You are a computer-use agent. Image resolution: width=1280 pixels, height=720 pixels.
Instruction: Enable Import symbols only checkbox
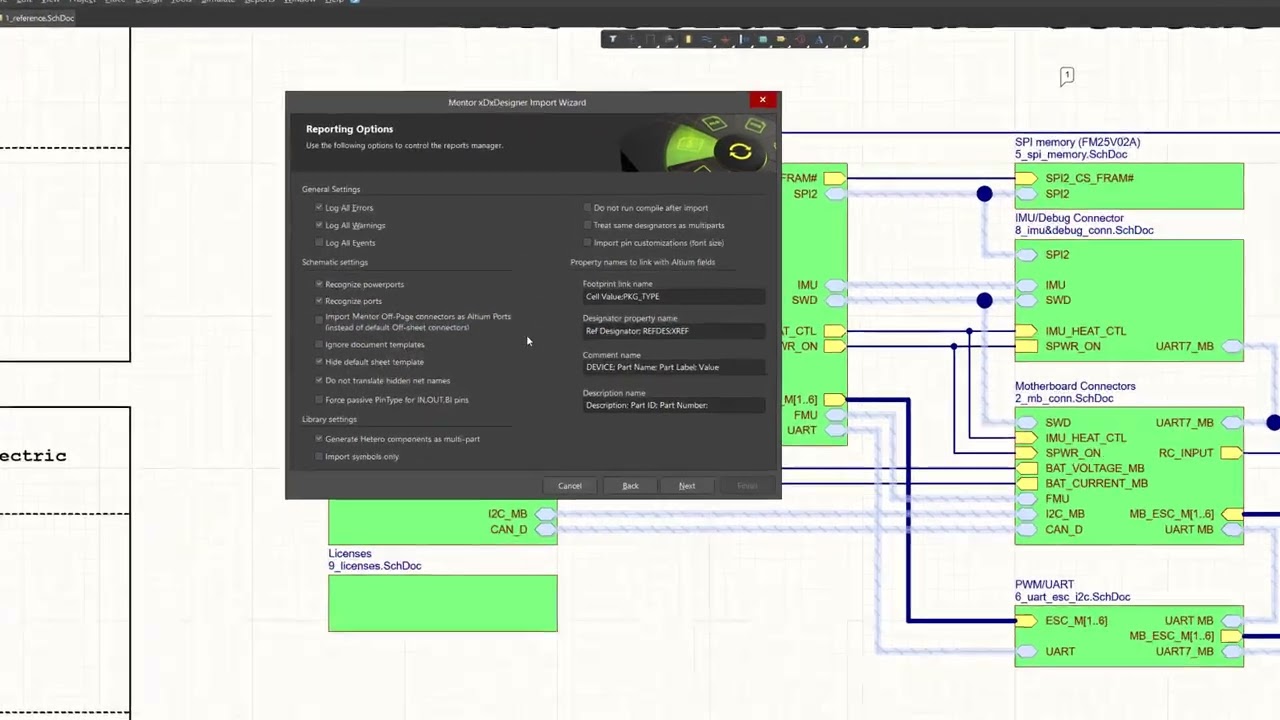pos(319,457)
